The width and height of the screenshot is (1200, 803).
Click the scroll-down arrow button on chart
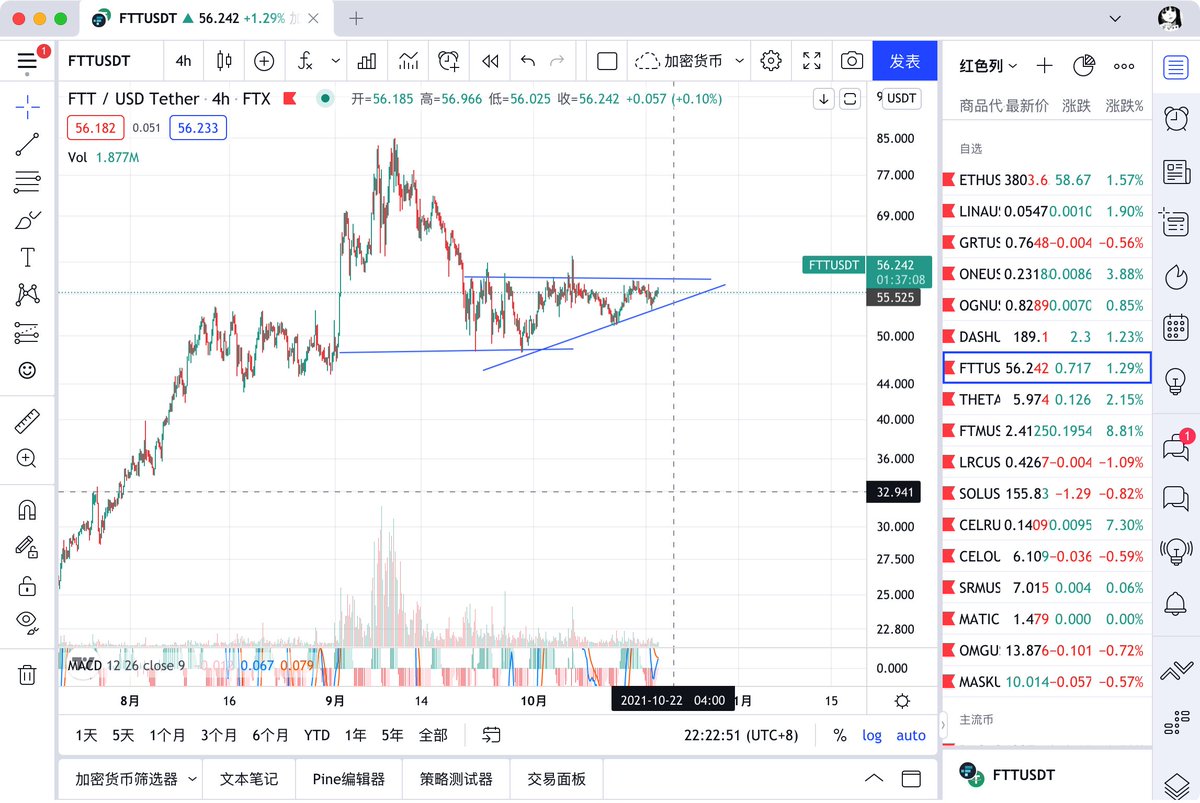click(x=823, y=98)
